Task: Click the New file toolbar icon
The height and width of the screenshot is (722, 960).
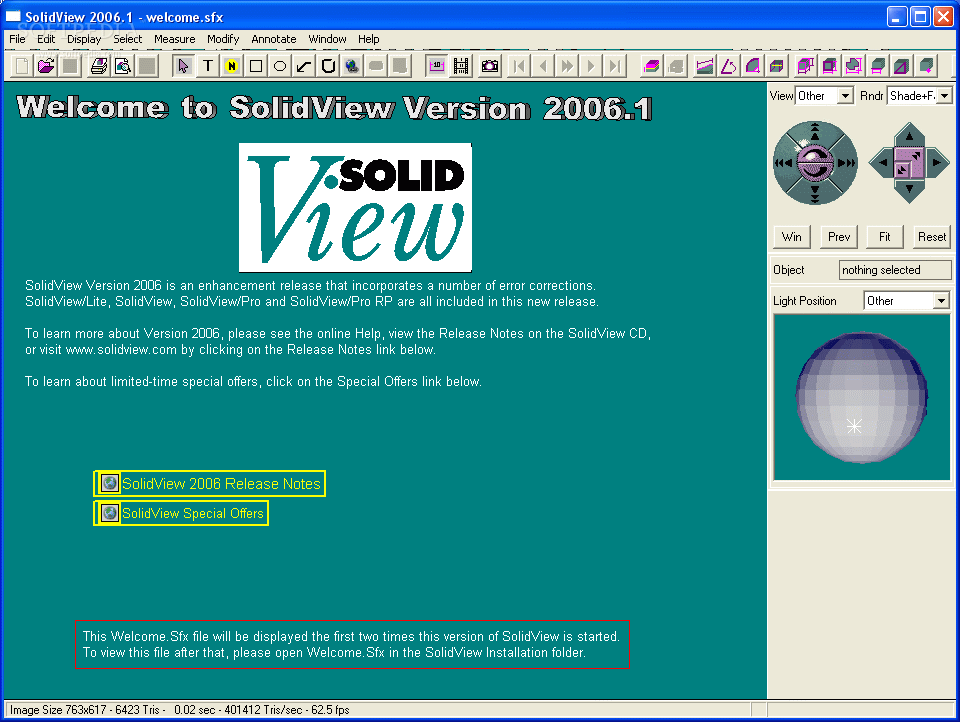Action: [22, 66]
